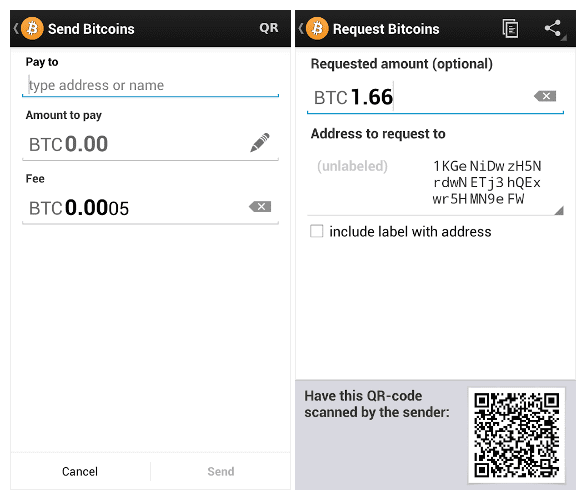
Task: Tap the Bitcoin logo in Send Bitcoins header
Action: [x=32, y=28]
